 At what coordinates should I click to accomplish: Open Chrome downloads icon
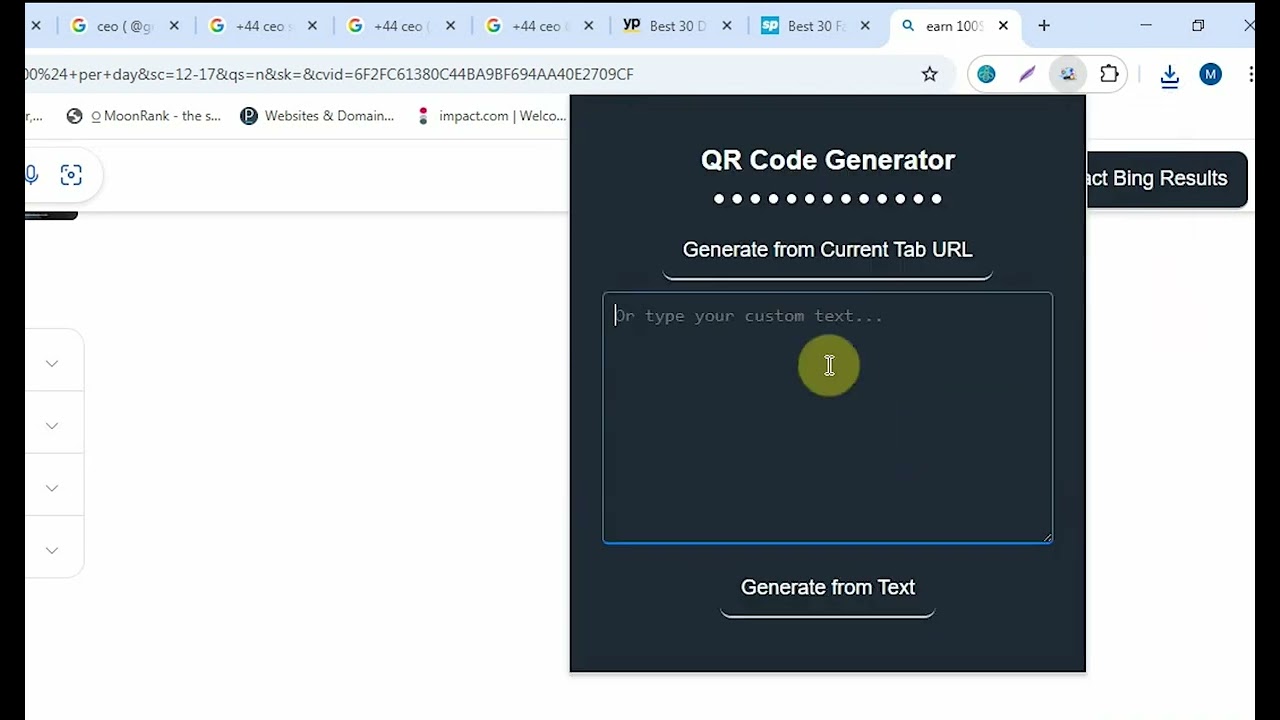pyautogui.click(x=1169, y=75)
